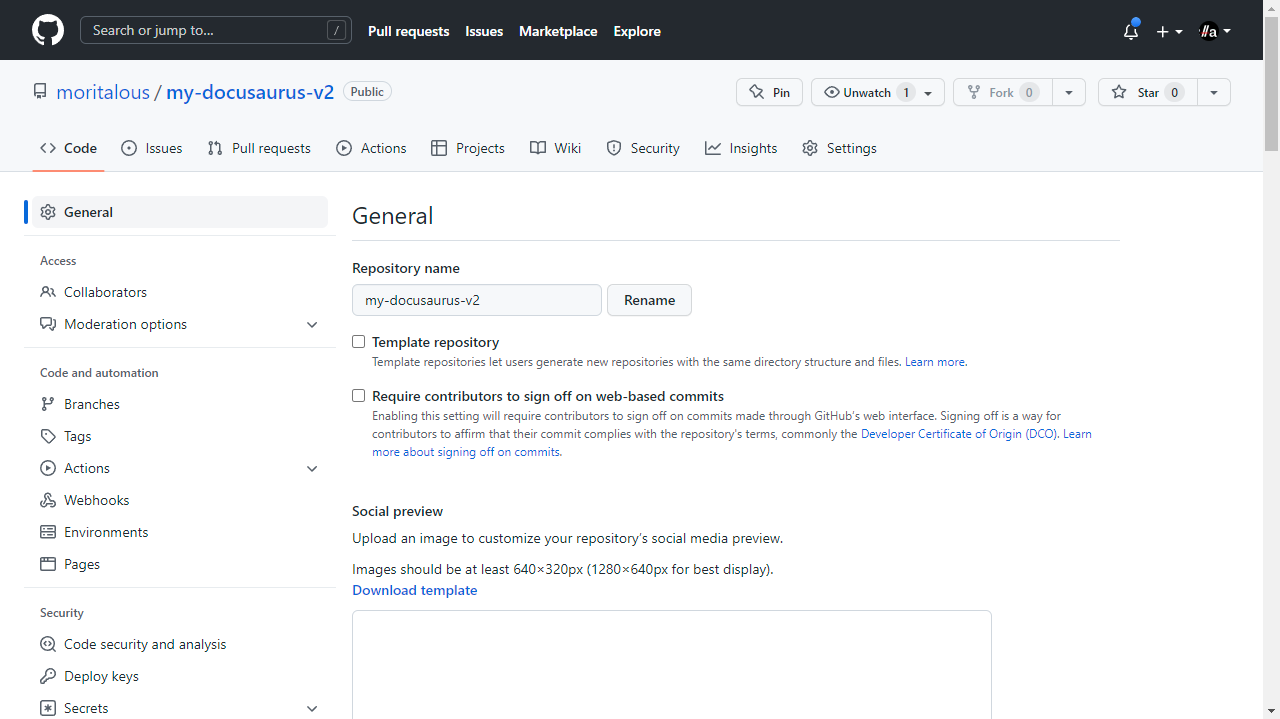
Task: Click the Pin repository button
Action: pyautogui.click(x=769, y=92)
